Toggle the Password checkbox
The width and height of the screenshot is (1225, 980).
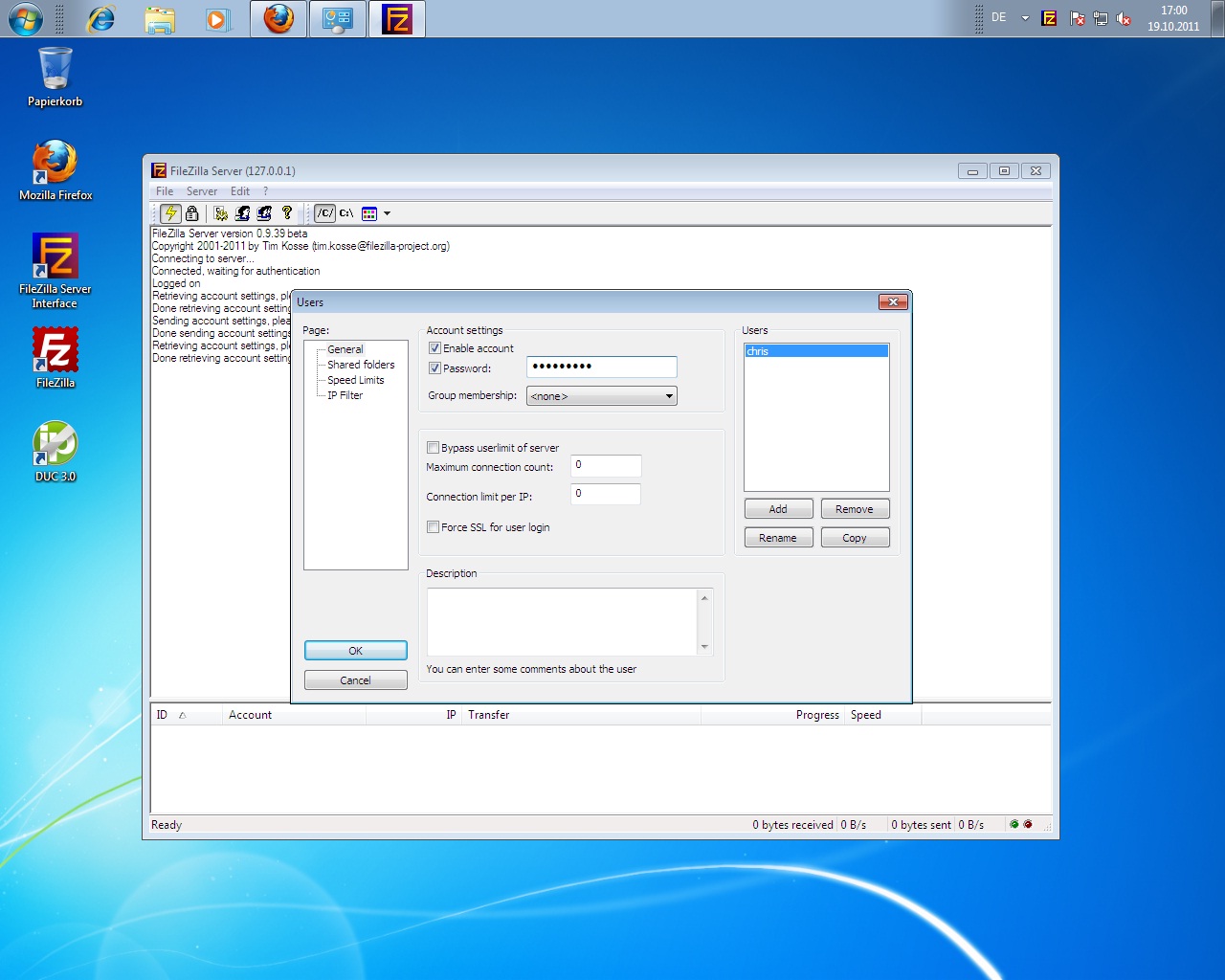434,368
